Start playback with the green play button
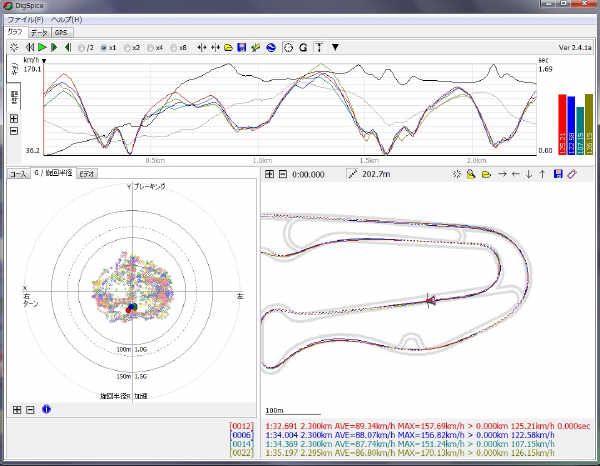The image size is (600, 466). pos(42,47)
